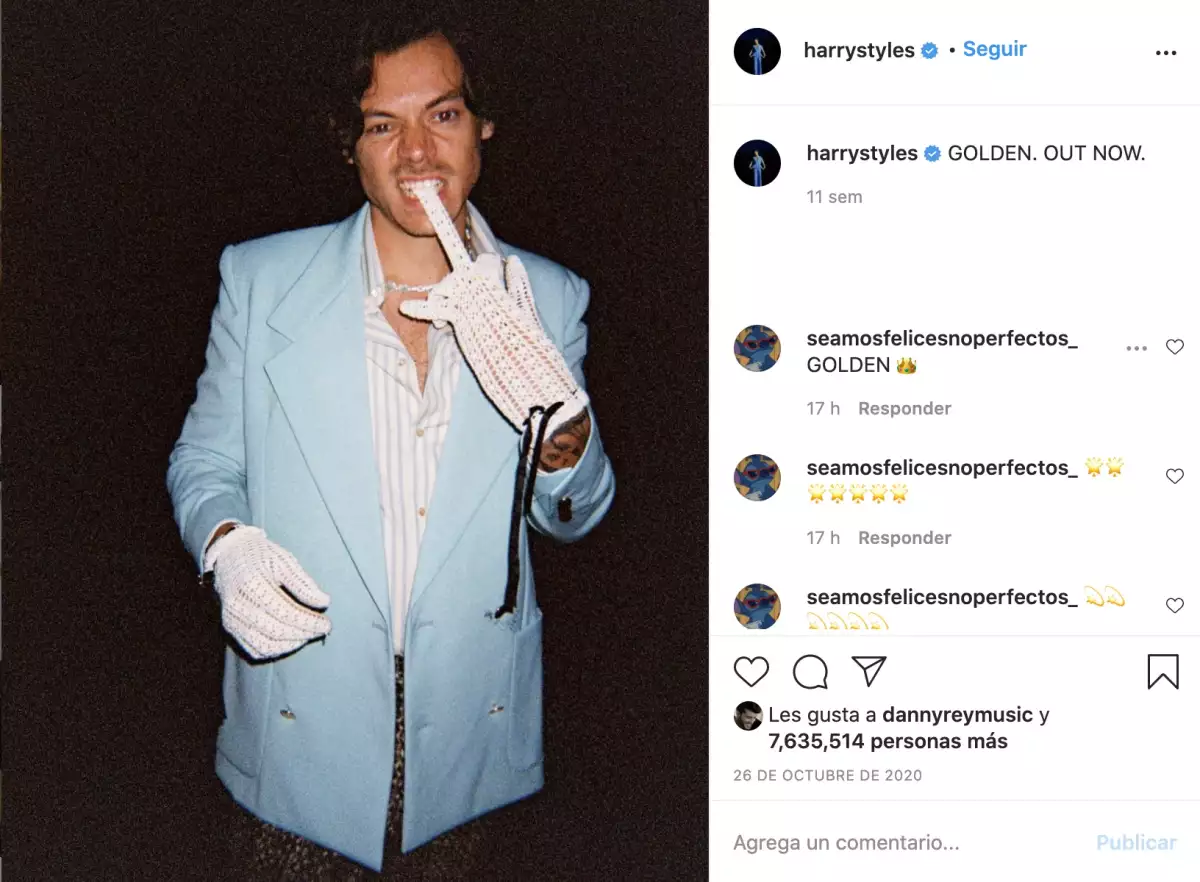The width and height of the screenshot is (1200, 882).
Task: Save the post with the bookmark icon
Action: pos(1163,671)
